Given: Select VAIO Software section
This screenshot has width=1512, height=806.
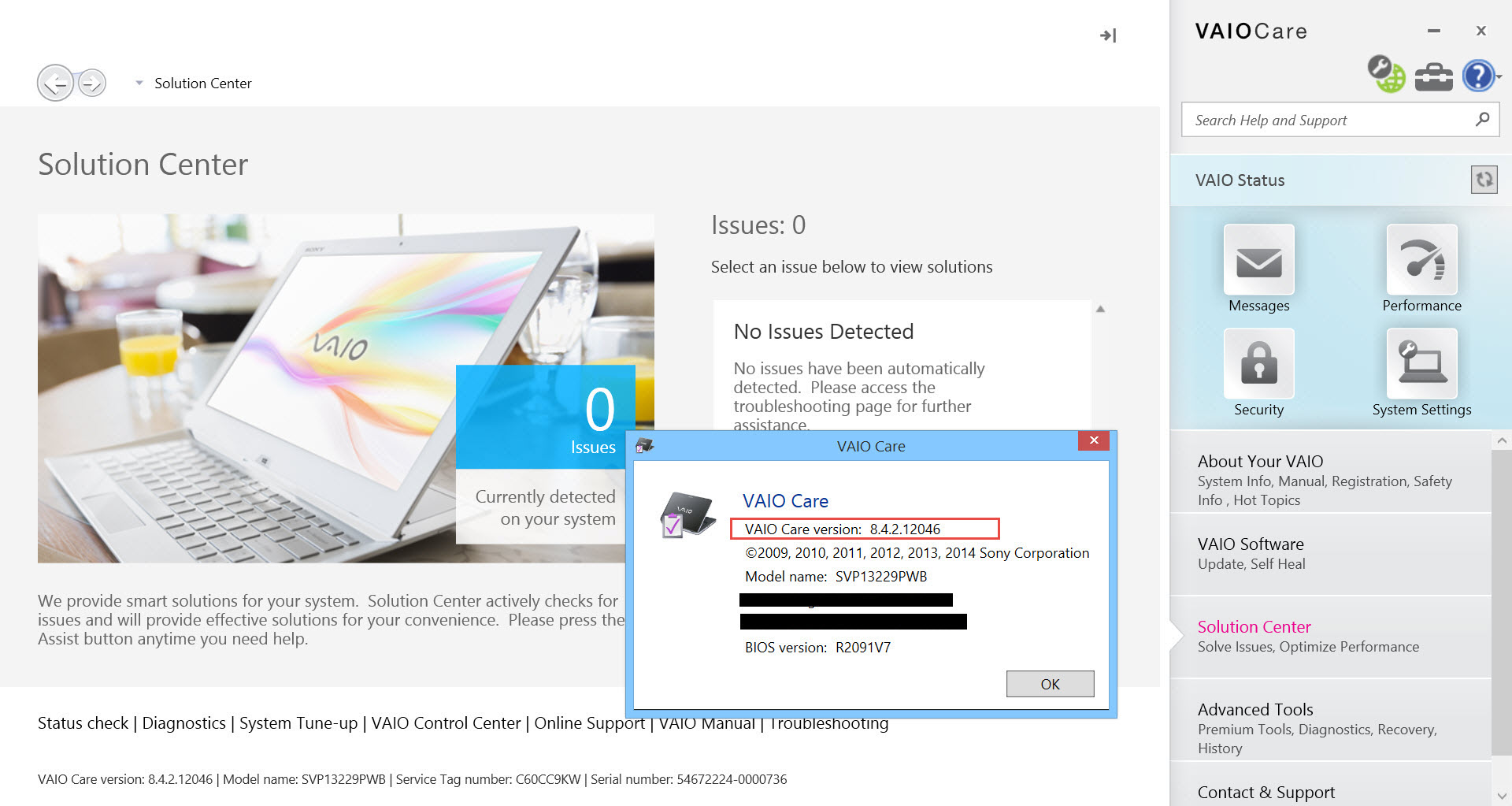Looking at the screenshot, I should (x=1331, y=553).
